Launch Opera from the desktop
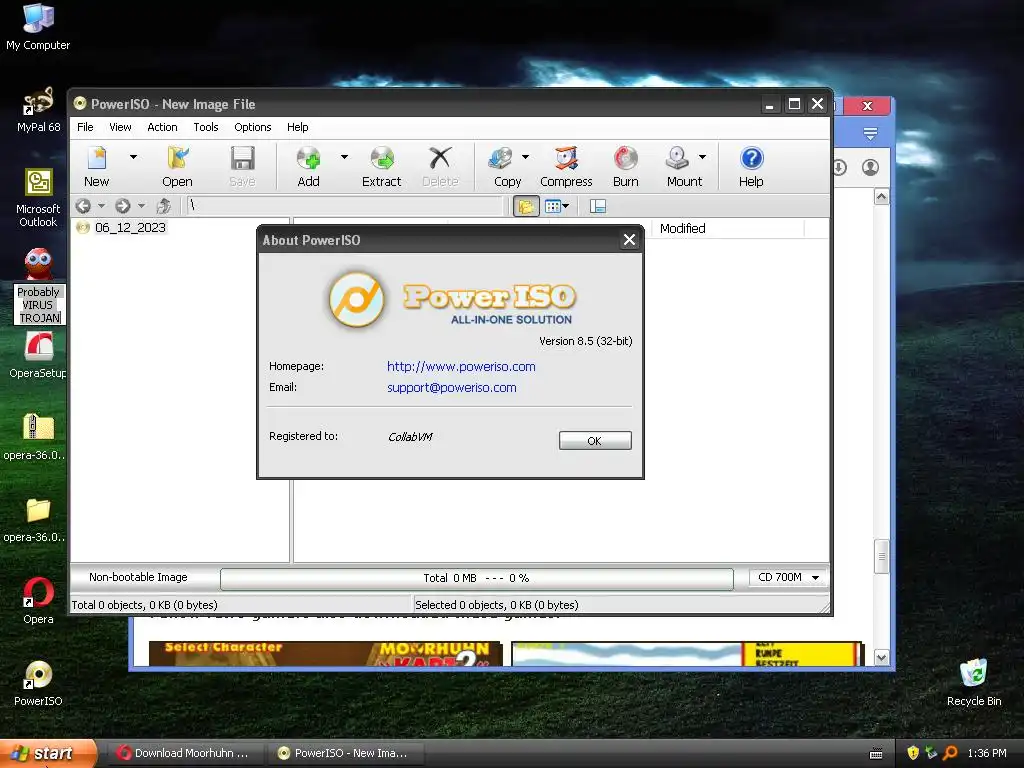 [38, 601]
